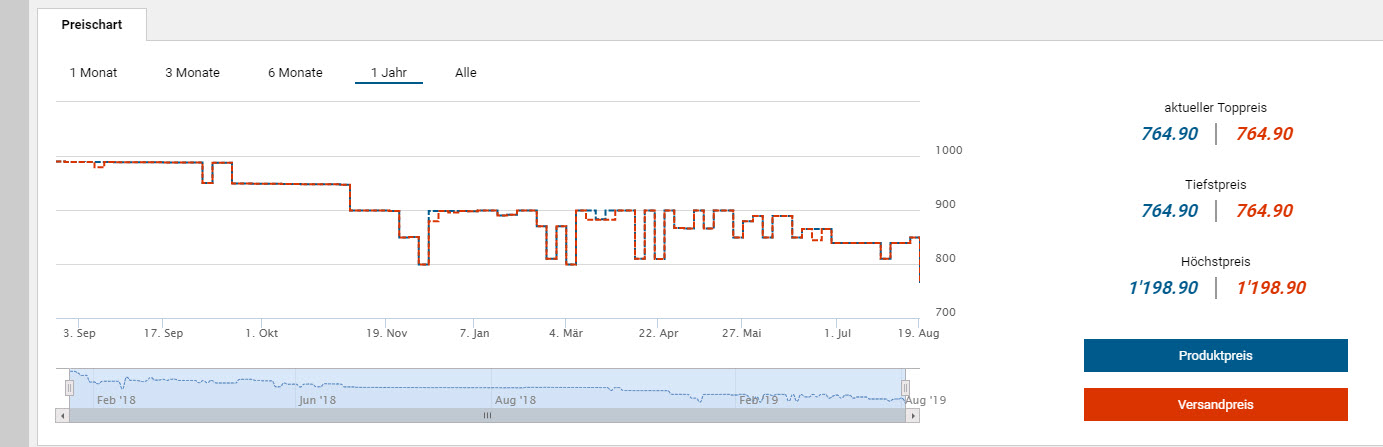Toggle the blue Produktpreis series button
The height and width of the screenshot is (447, 1383).
pos(1215,355)
